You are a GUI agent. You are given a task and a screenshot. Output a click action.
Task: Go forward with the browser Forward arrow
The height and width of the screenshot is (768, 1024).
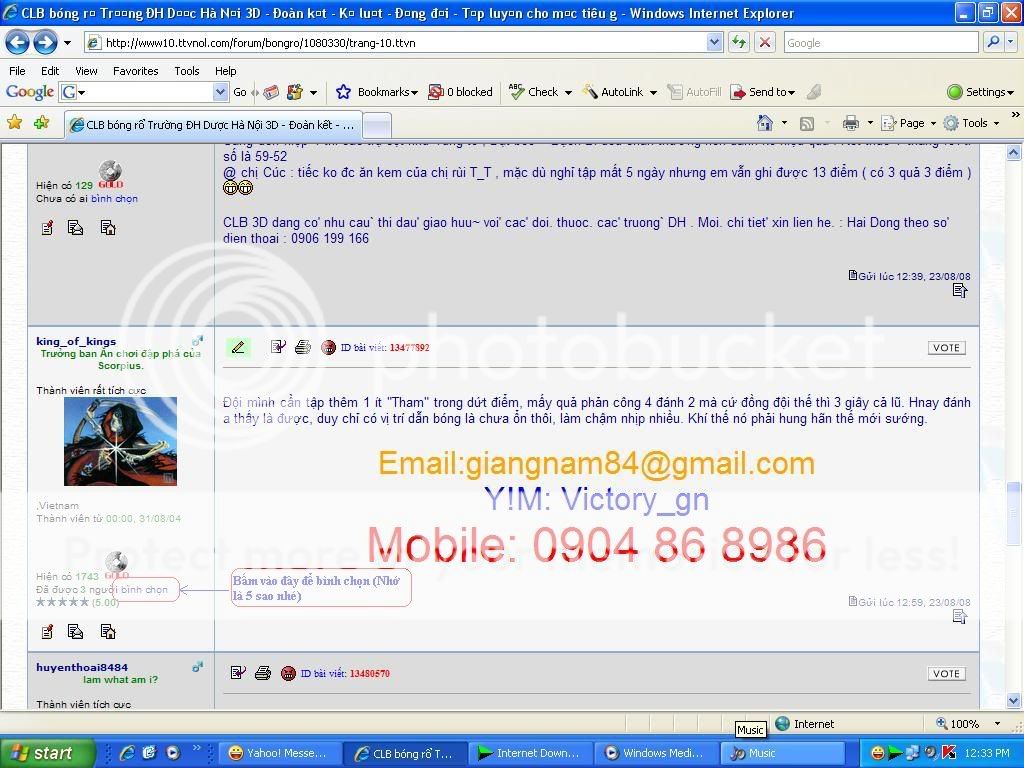pyautogui.click(x=45, y=43)
